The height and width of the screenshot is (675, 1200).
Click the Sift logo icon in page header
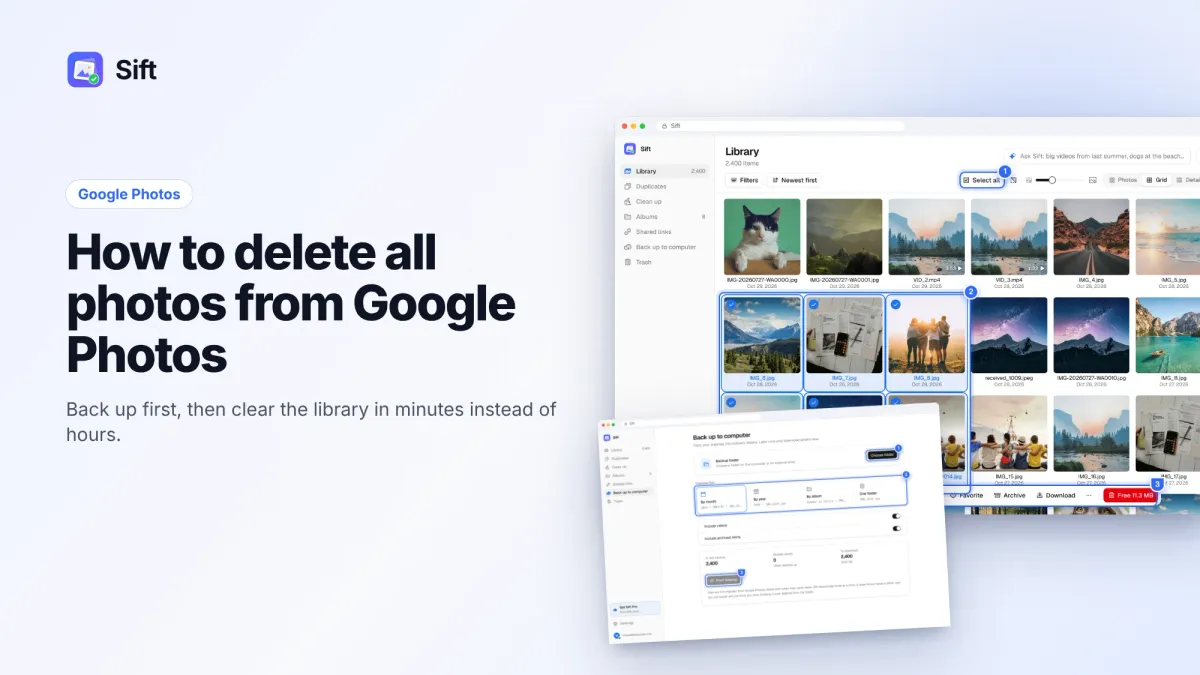coord(85,70)
